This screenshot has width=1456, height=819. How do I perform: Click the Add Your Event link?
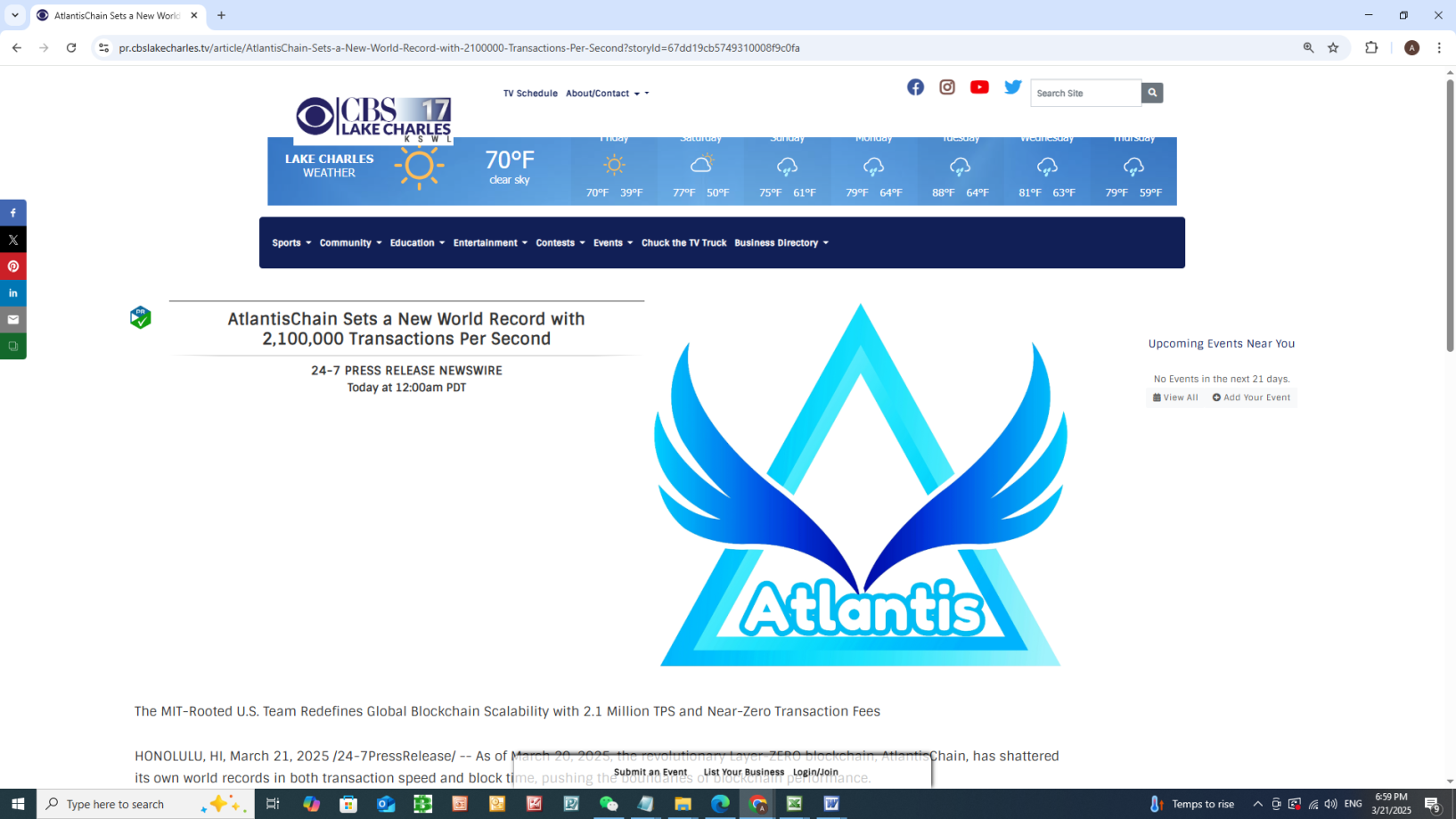click(1251, 397)
